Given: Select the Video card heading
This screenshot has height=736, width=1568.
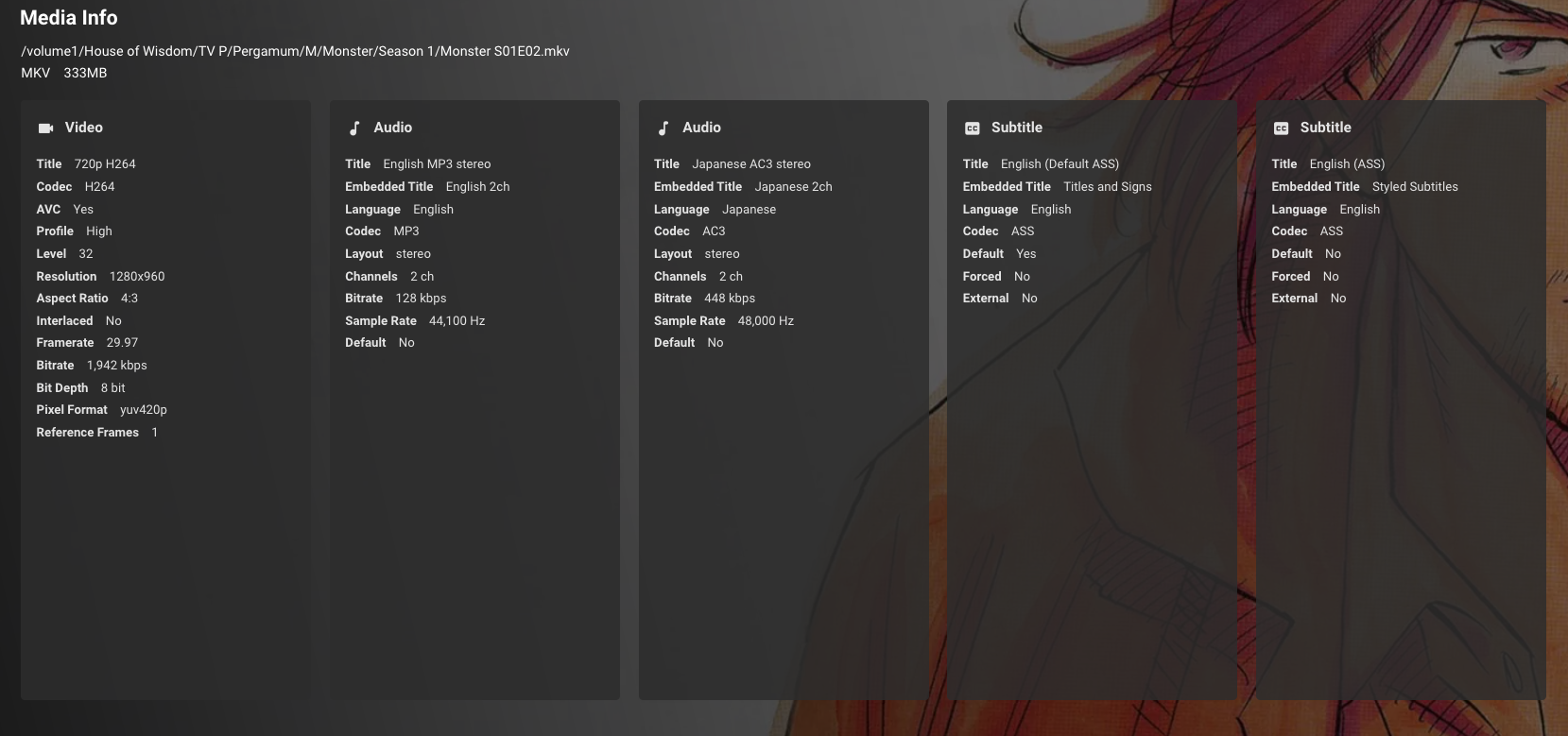Looking at the screenshot, I should [83, 128].
